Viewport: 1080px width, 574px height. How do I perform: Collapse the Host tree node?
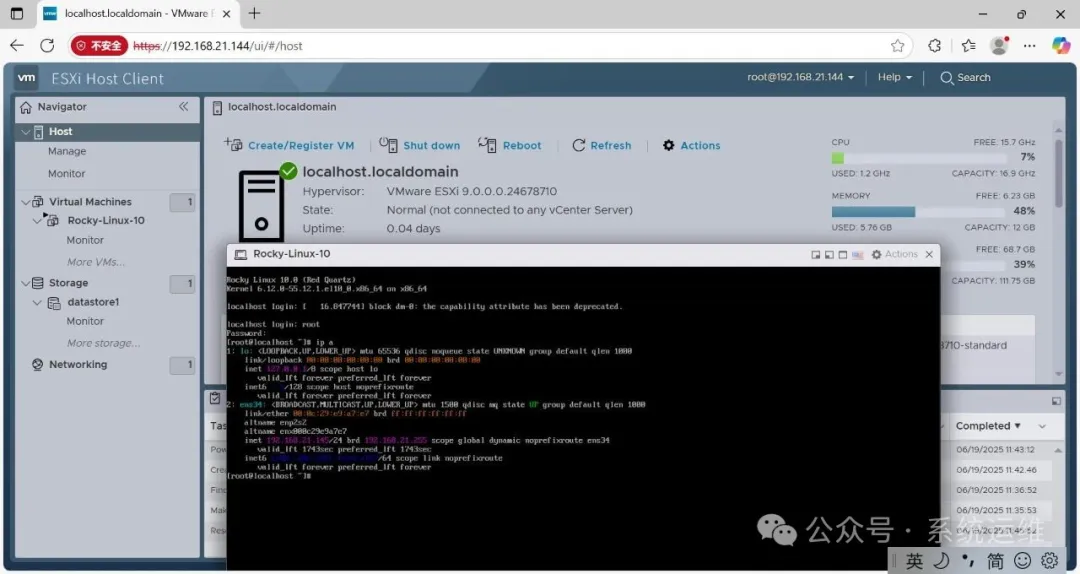click(25, 132)
